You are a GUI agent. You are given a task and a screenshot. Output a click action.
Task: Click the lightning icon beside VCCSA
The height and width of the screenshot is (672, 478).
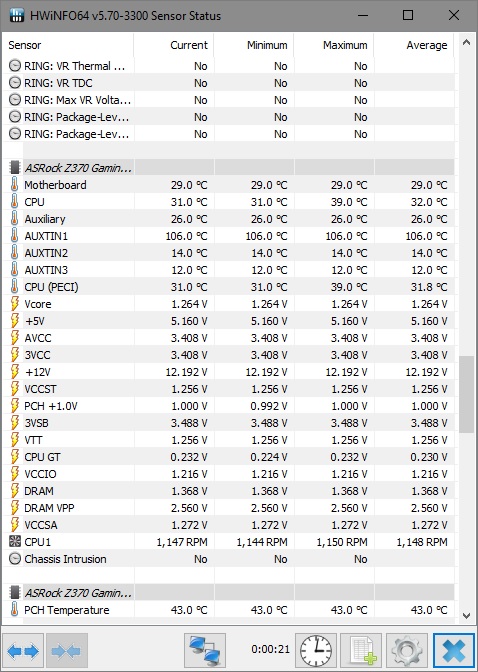point(15,525)
